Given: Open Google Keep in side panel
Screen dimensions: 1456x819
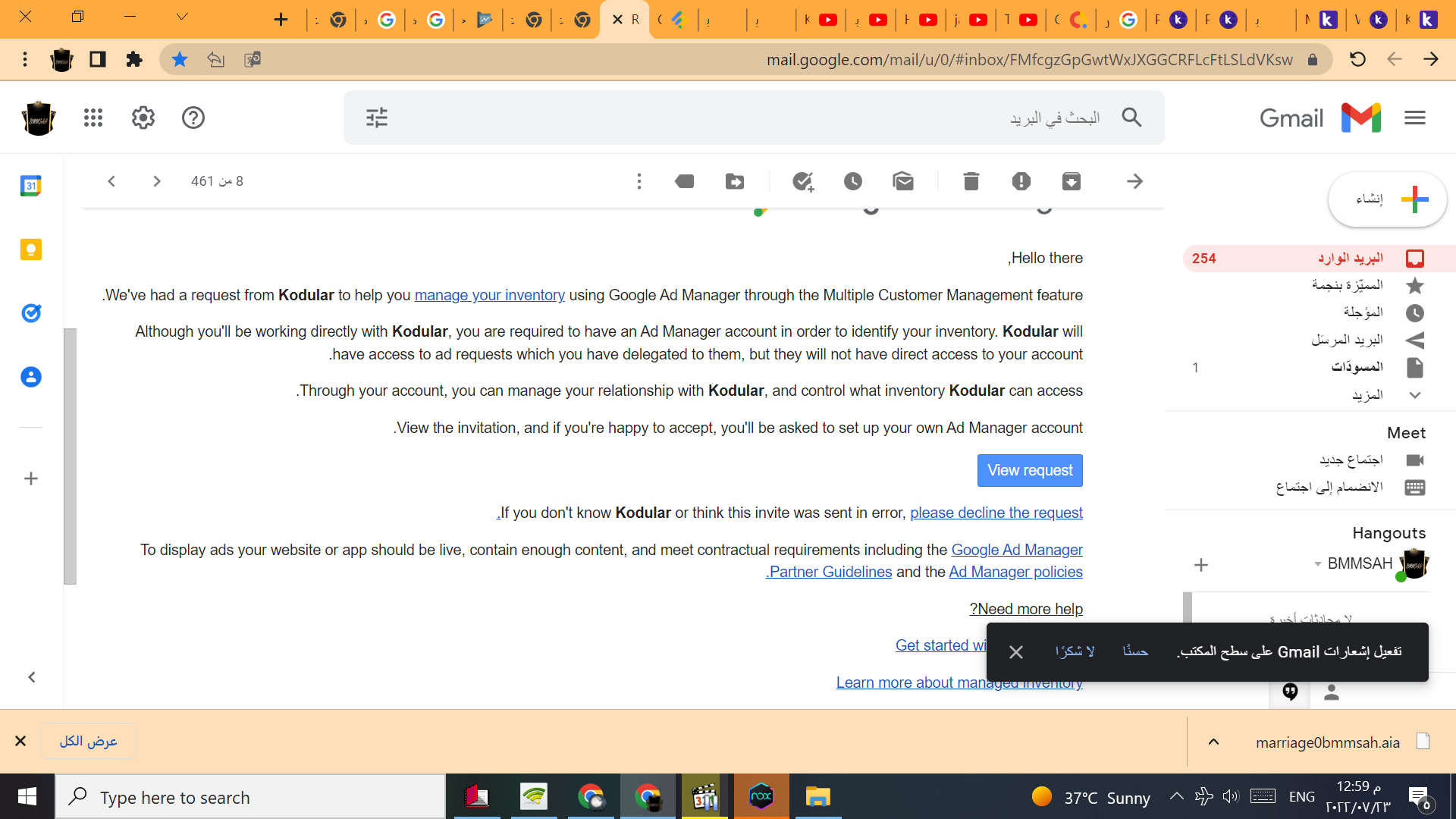Looking at the screenshot, I should [31, 249].
